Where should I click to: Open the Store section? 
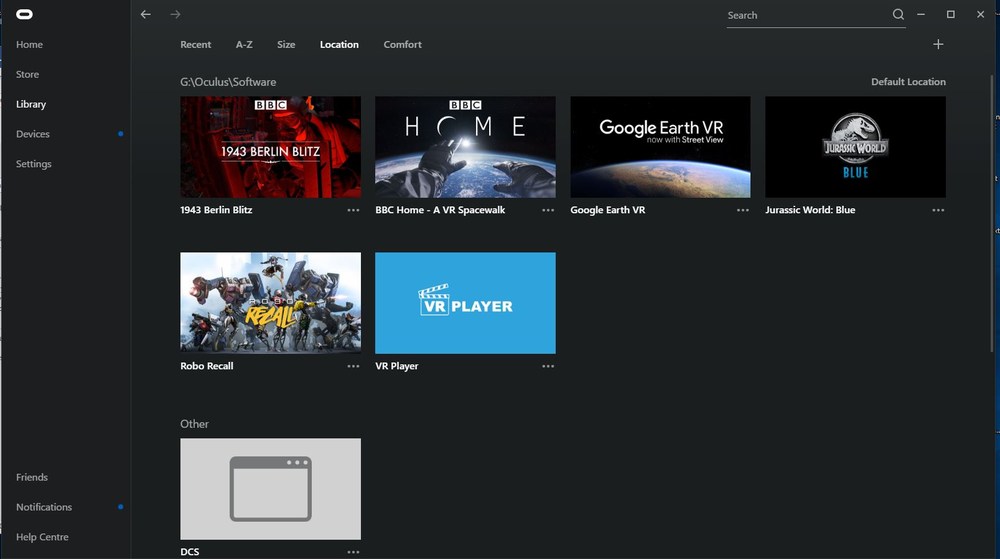pyautogui.click(x=27, y=75)
